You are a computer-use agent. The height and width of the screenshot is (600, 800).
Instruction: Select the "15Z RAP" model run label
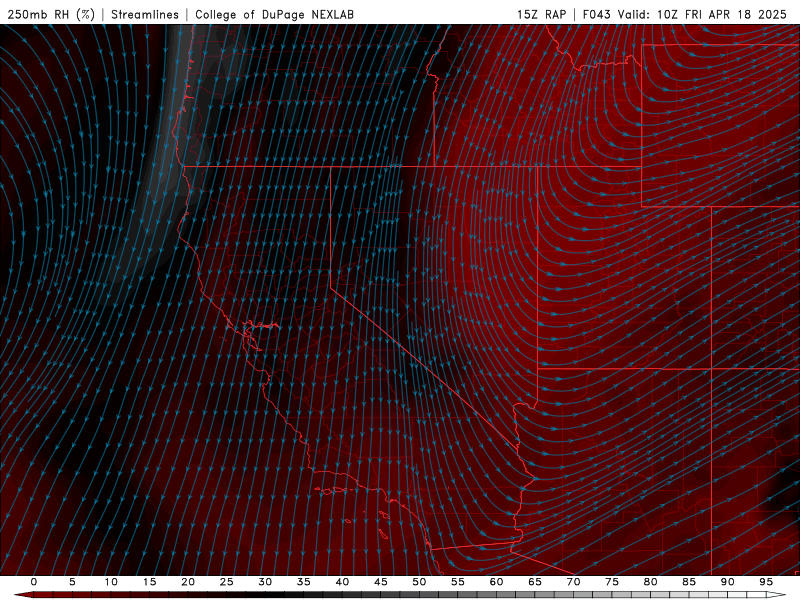pyautogui.click(x=541, y=14)
